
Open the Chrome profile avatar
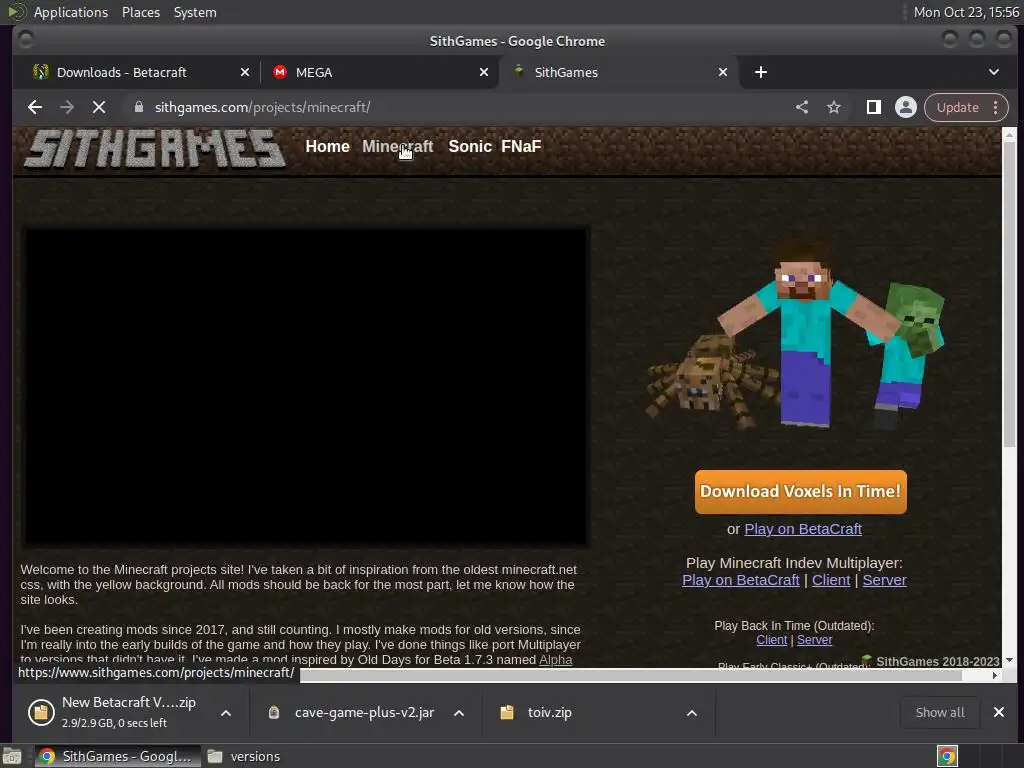point(906,107)
